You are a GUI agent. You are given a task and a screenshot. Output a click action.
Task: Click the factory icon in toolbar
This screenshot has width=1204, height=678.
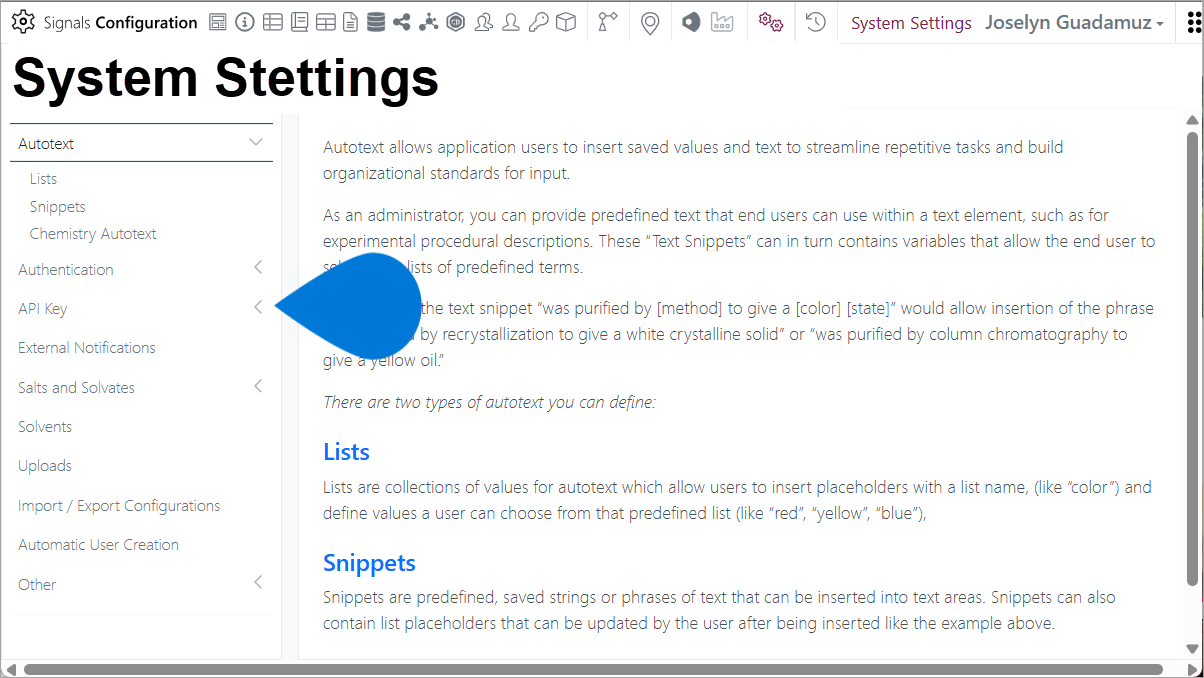(x=722, y=22)
